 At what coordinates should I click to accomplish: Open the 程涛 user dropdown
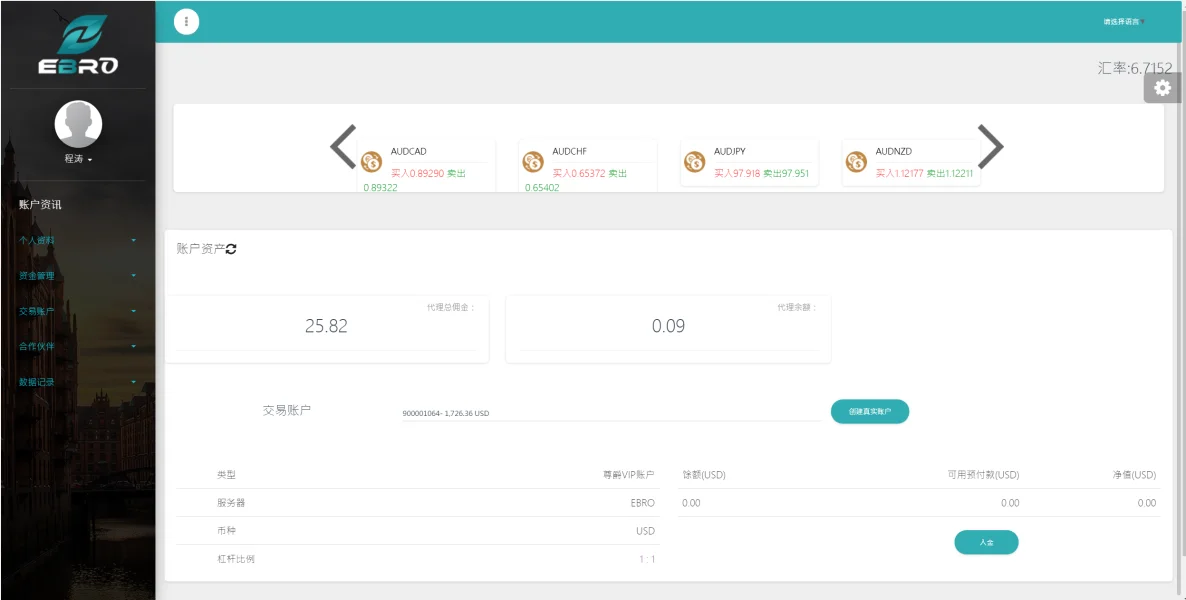click(78, 159)
